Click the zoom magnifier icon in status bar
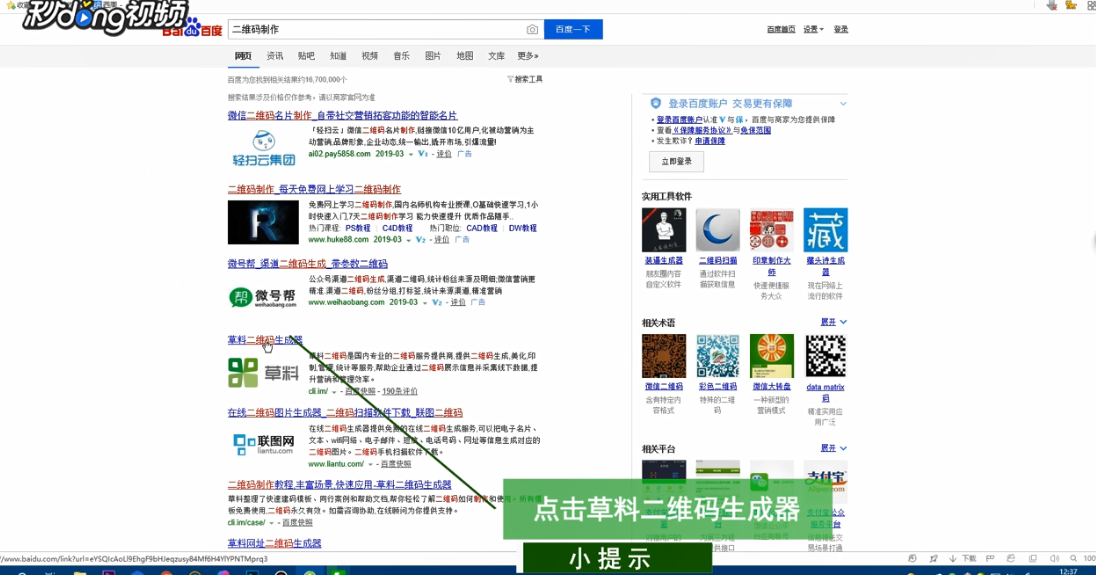This screenshot has height=575, width=1096. 1074,558
